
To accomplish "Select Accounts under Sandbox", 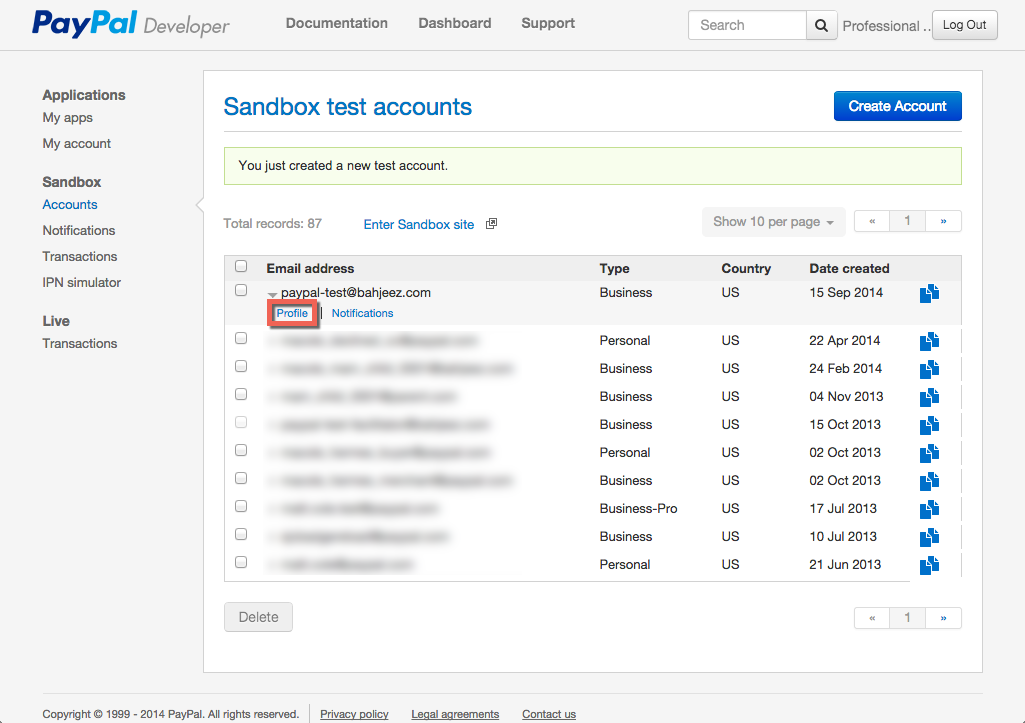I will (70, 205).
